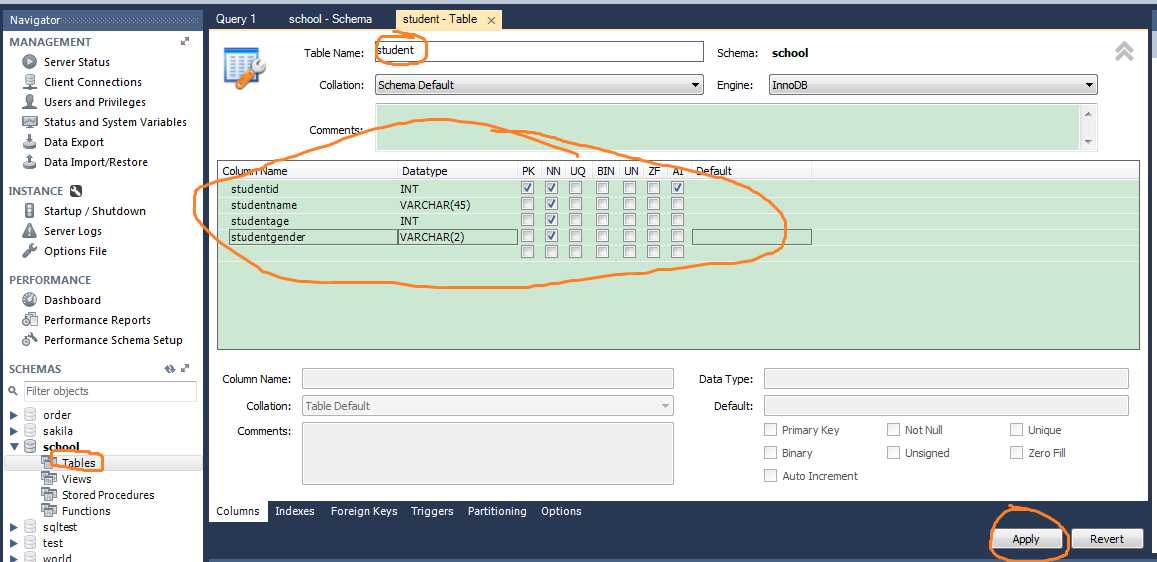Open Users and Privileges icon
This screenshot has height=562, width=1157.
point(30,102)
